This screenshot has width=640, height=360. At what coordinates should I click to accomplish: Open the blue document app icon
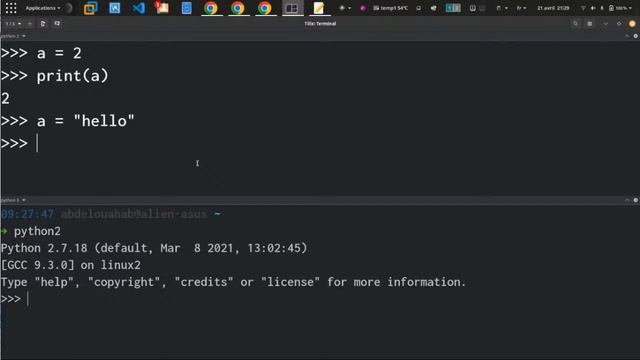click(187, 8)
